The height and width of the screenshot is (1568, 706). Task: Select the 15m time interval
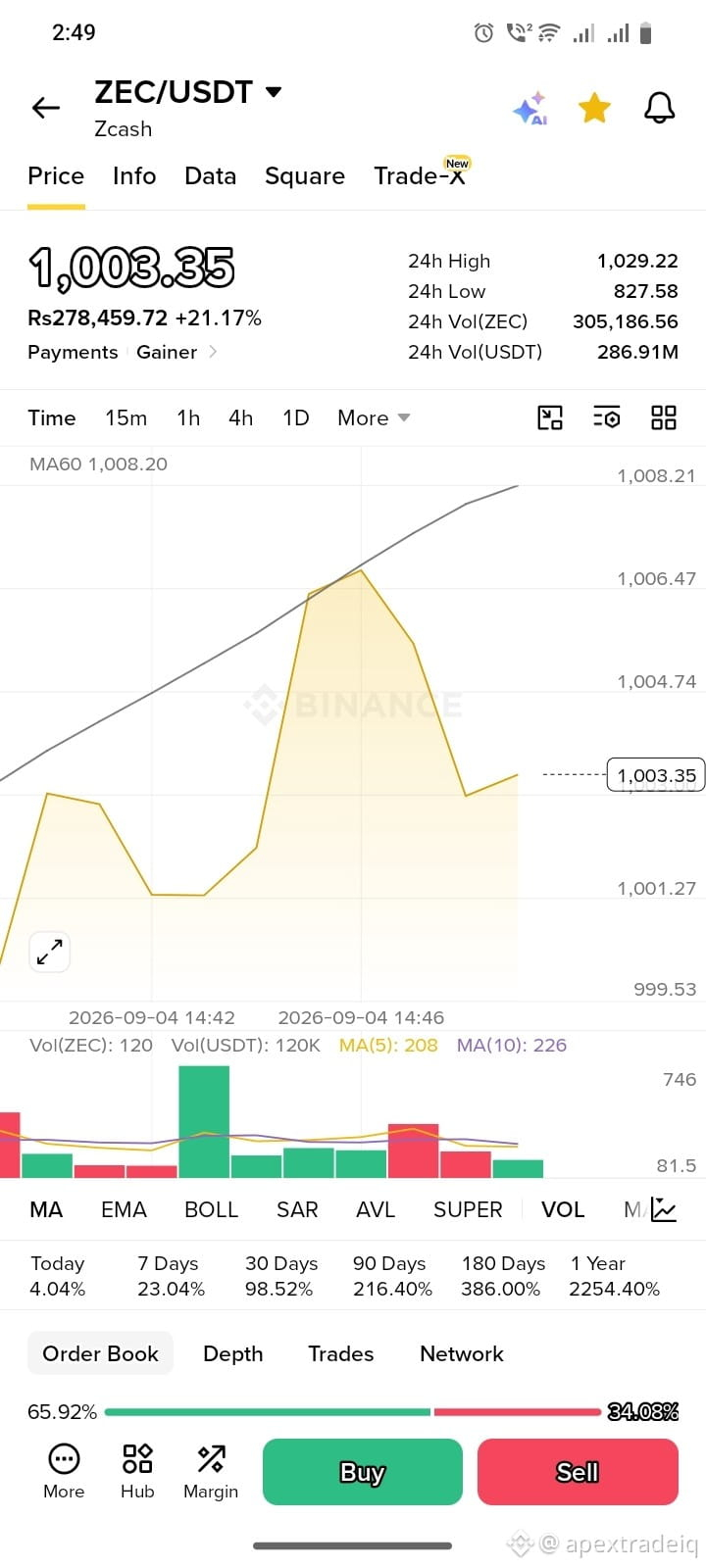click(x=126, y=417)
